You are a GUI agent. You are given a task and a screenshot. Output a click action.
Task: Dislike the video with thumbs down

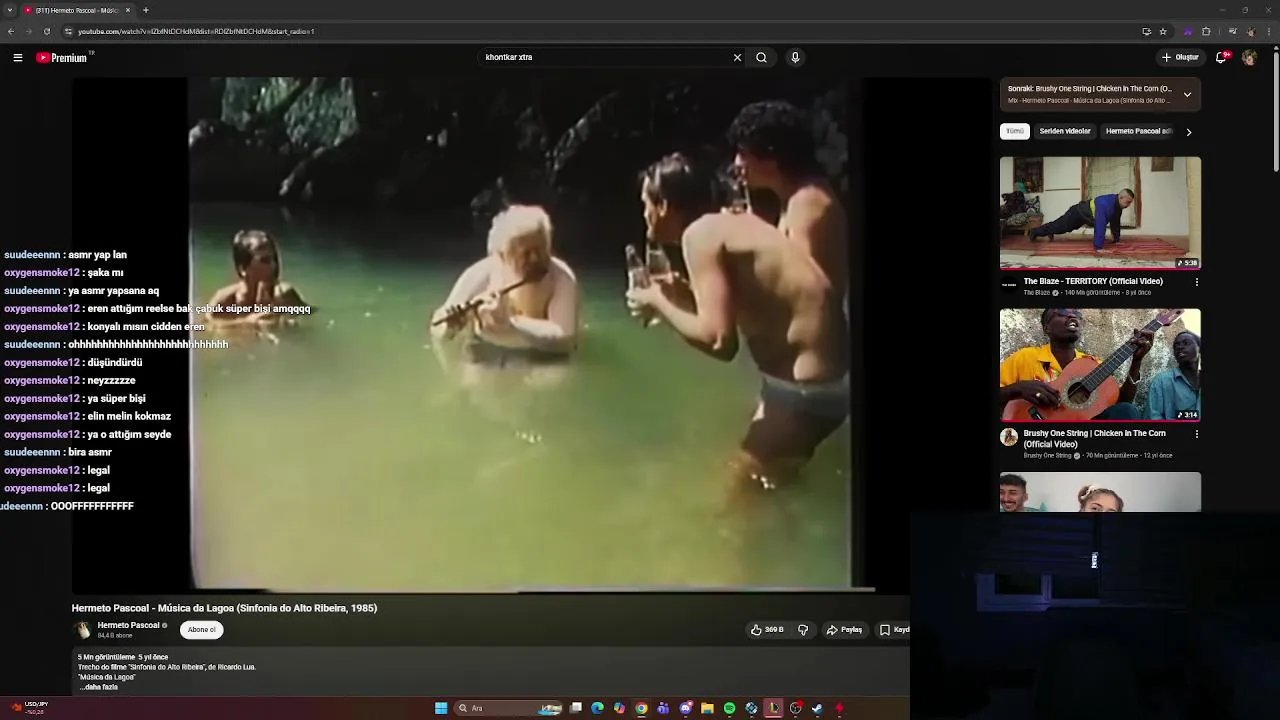point(803,630)
